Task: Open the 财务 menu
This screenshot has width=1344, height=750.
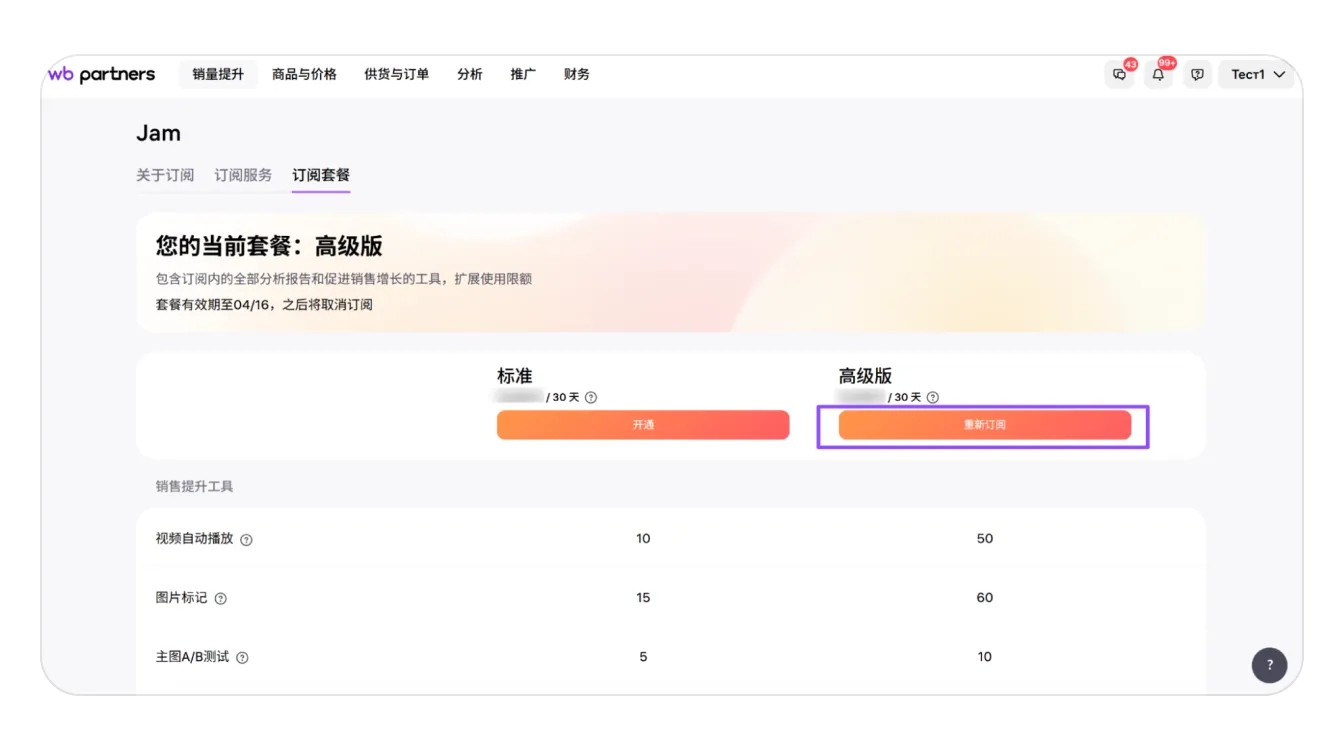Action: click(577, 74)
